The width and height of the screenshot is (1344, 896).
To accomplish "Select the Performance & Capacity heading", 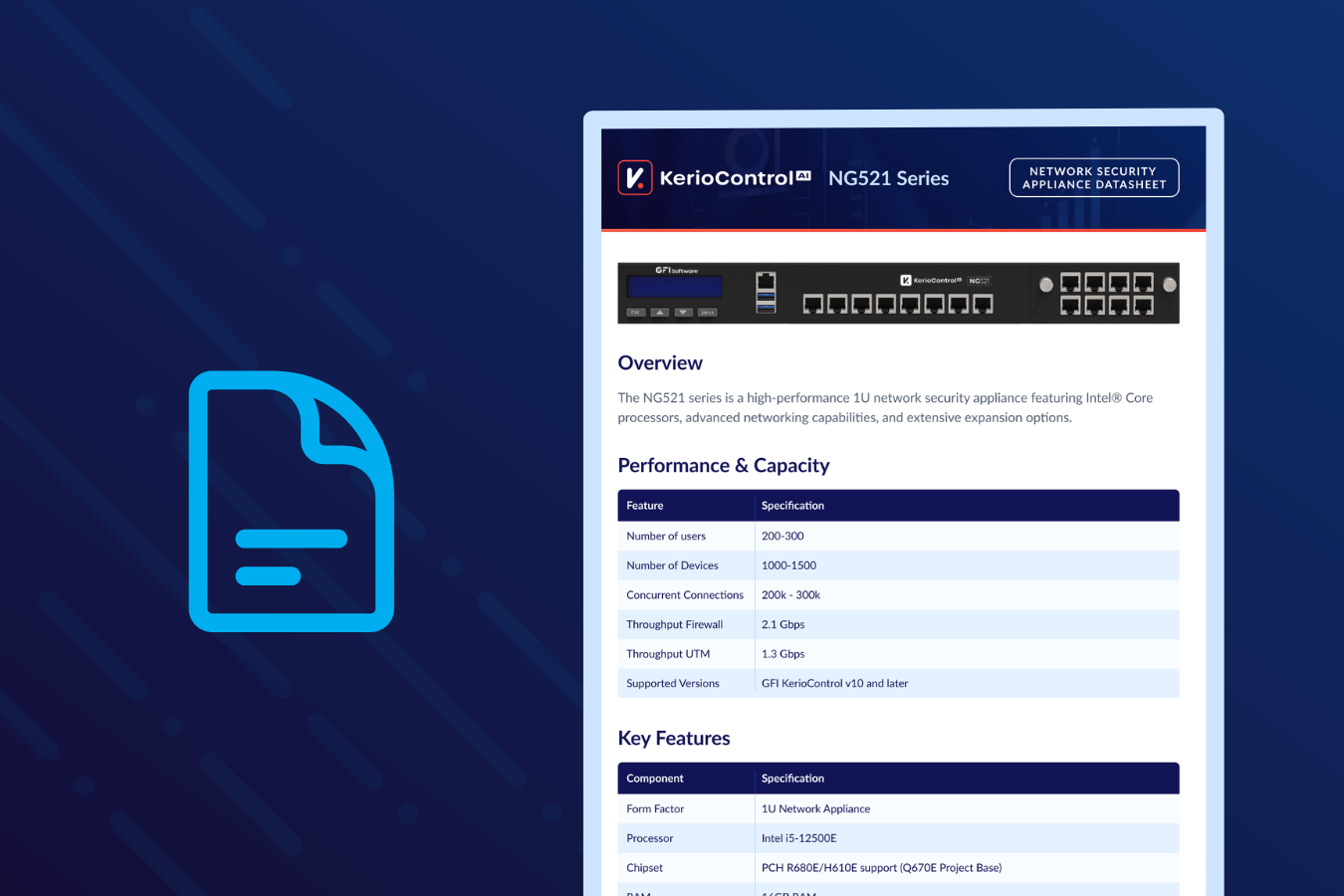I will [x=724, y=466].
